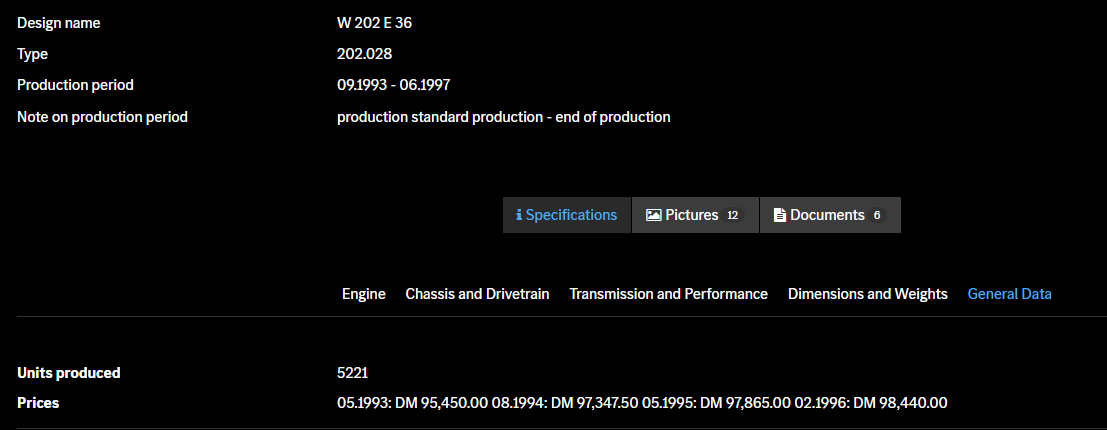
Task: Click the image icon on Pictures tab
Action: click(654, 215)
